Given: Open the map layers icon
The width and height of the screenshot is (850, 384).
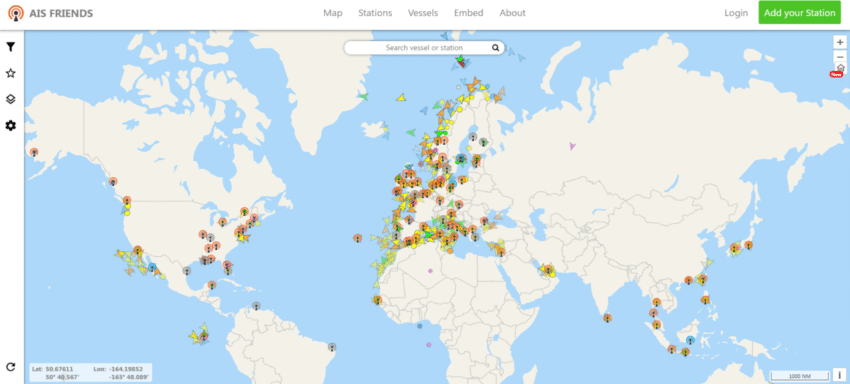Looking at the screenshot, I should tap(10, 99).
